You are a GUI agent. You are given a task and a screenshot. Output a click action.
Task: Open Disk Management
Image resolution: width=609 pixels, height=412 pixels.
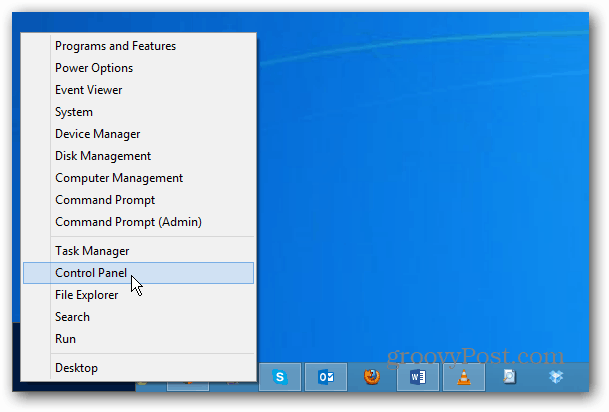click(x=138, y=156)
